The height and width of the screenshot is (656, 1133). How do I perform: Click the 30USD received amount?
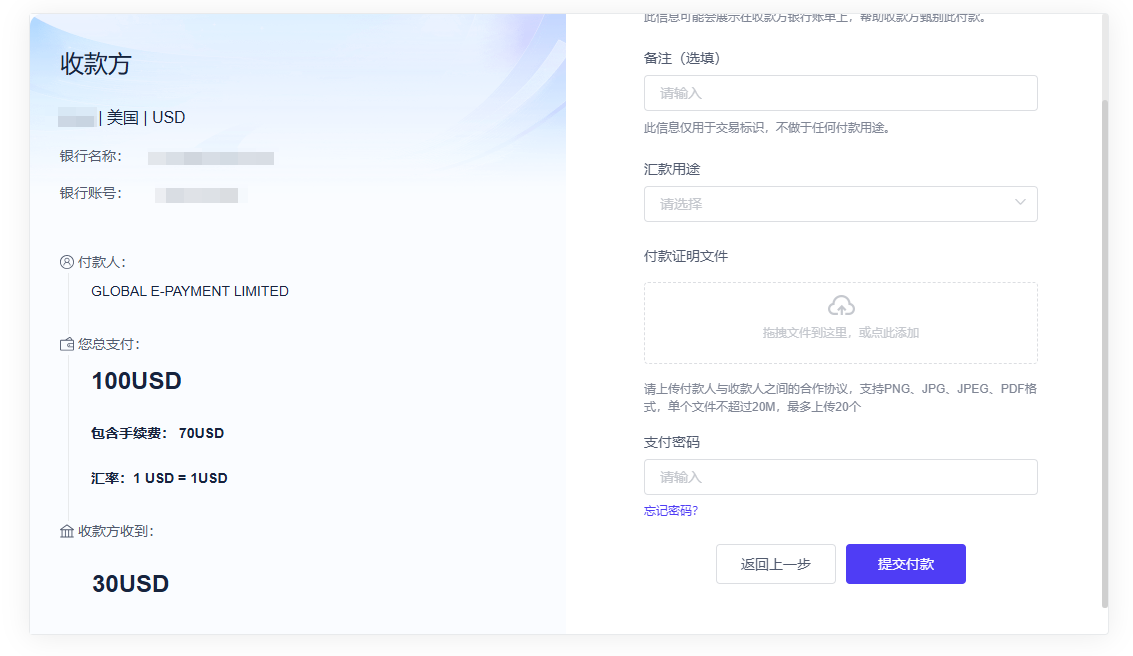(131, 584)
